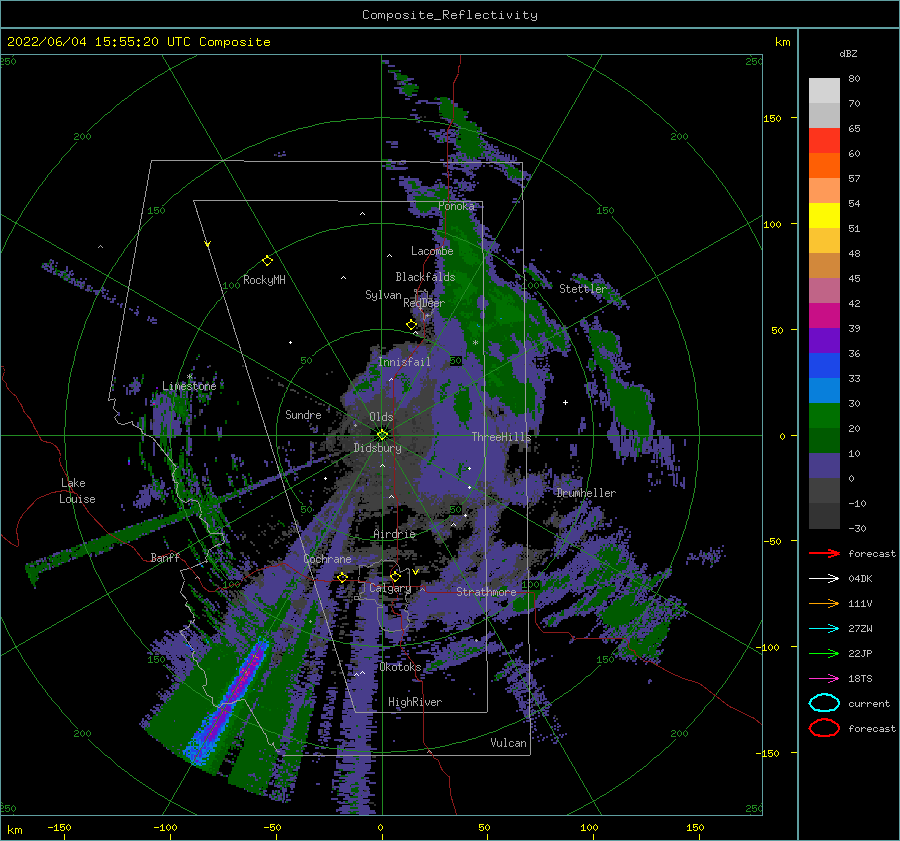Click the Didsbury town label
This screenshot has height=841, width=900.
point(378,448)
